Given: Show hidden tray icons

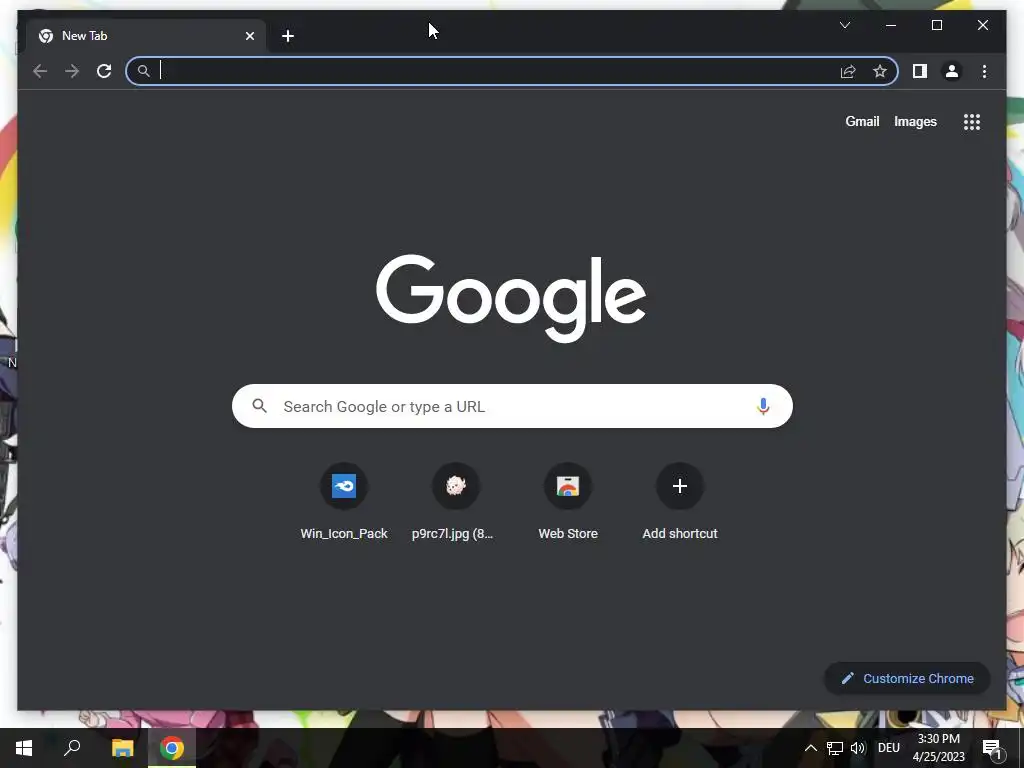Looking at the screenshot, I should point(810,748).
